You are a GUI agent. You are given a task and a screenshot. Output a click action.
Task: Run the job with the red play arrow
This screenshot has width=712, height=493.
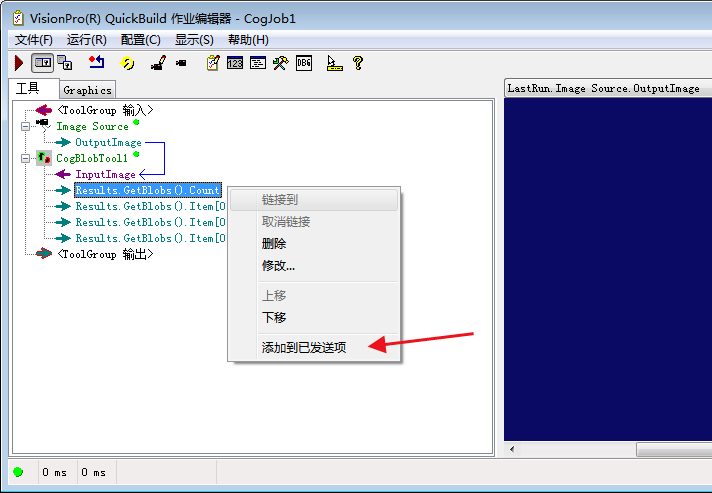[x=19, y=63]
